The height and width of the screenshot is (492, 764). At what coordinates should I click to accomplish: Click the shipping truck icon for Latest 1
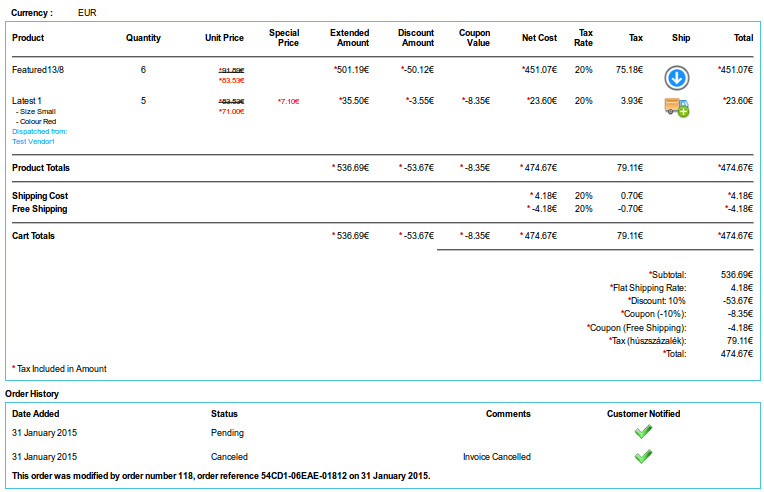(x=677, y=108)
